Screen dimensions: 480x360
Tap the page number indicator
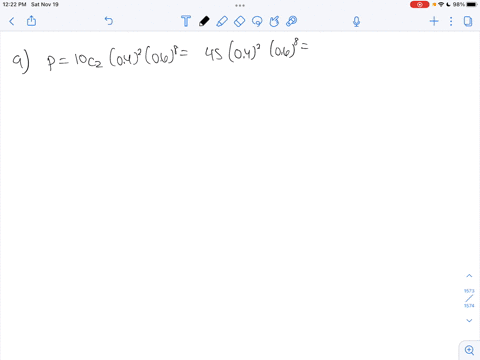point(469,298)
